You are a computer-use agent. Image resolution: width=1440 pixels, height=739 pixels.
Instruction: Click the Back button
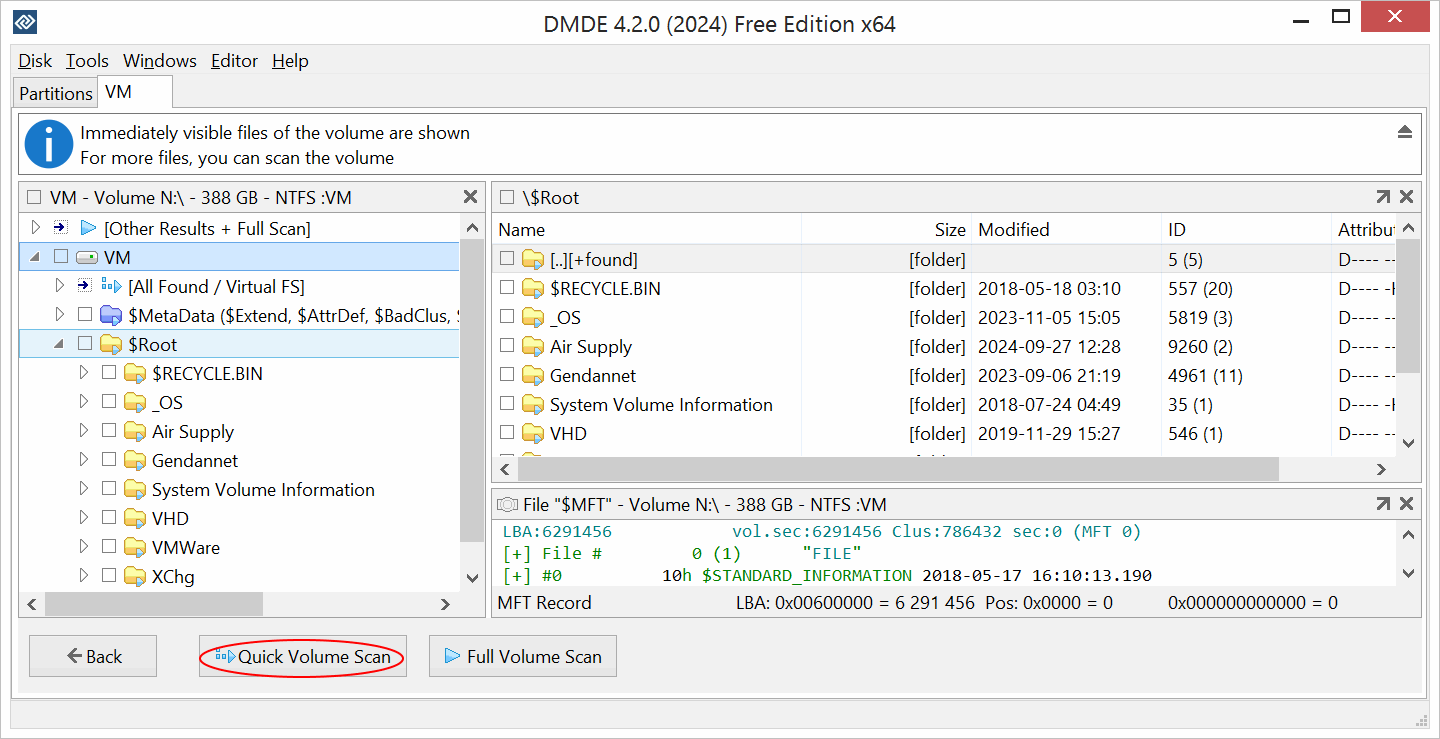pyautogui.click(x=93, y=656)
